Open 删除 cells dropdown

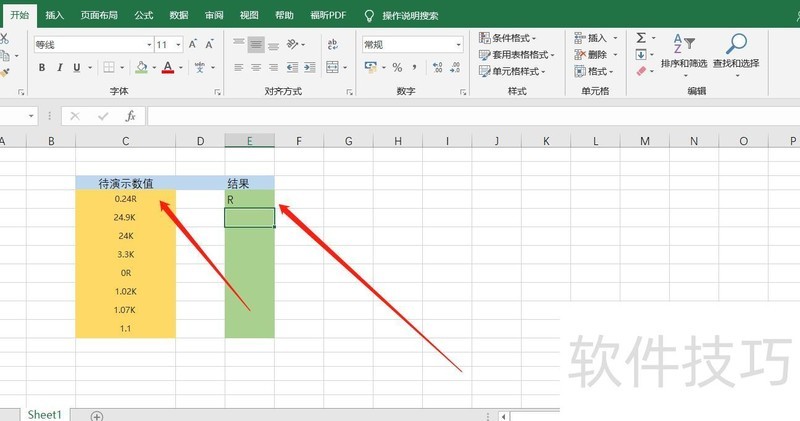pyautogui.click(x=615, y=55)
